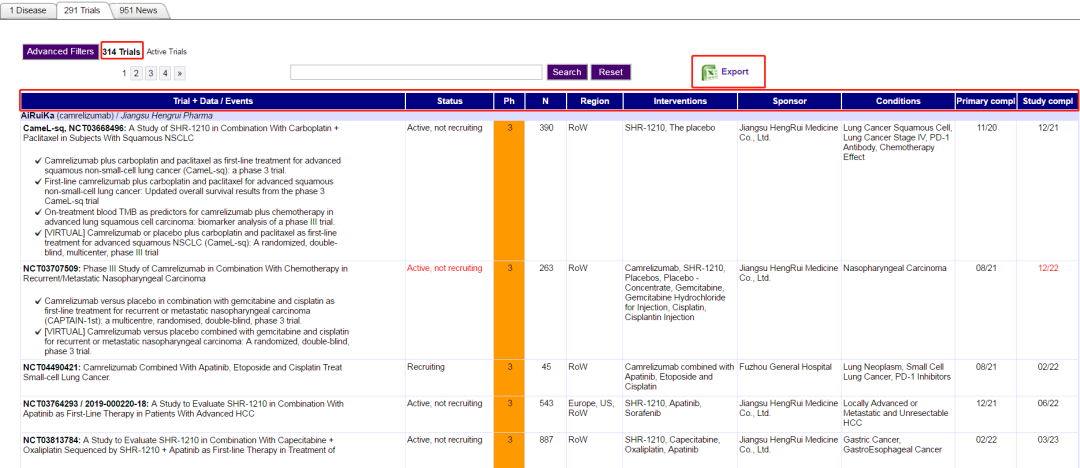The width and height of the screenshot is (1080, 468).
Task: Click phase 3 cell of CameL-sq trial
Action: tap(510, 191)
